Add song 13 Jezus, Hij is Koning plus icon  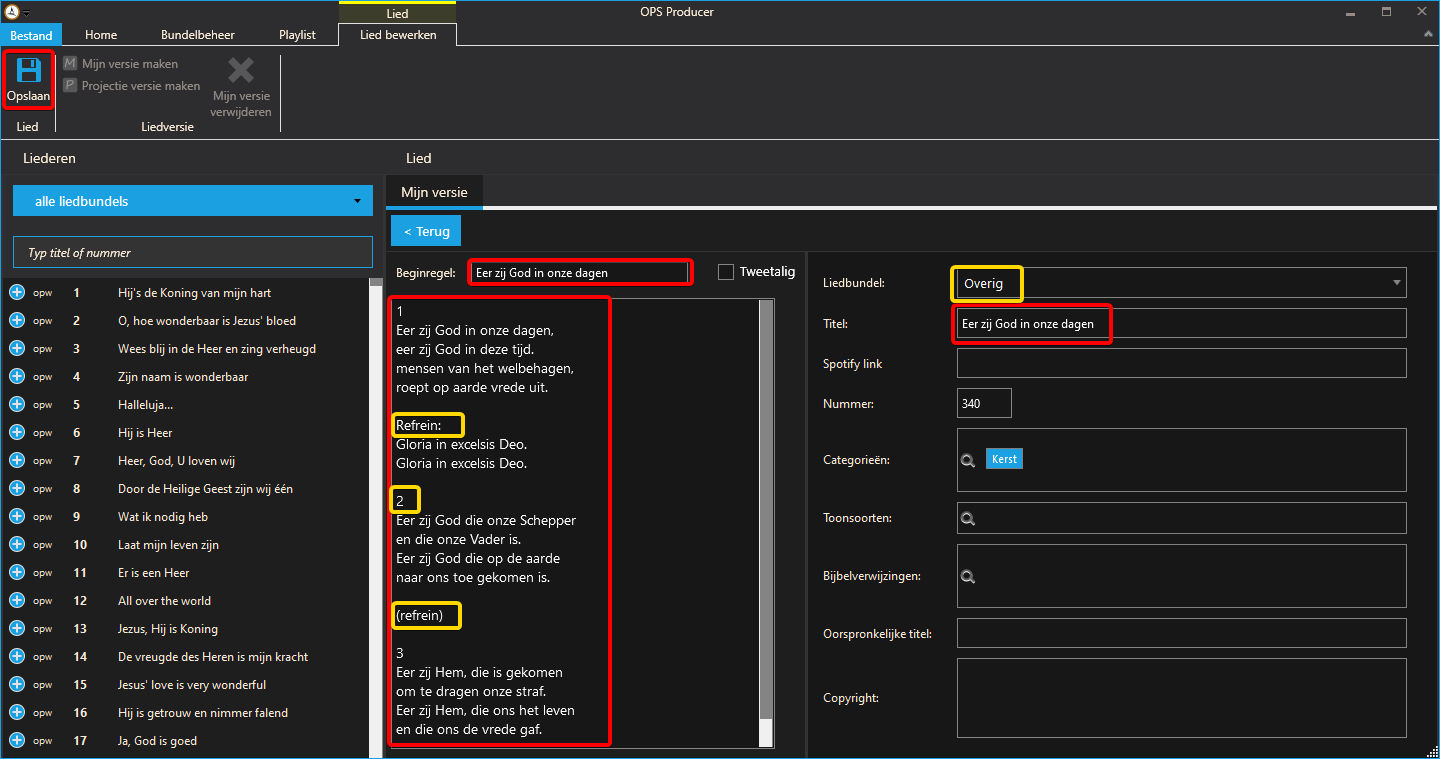tap(17, 629)
